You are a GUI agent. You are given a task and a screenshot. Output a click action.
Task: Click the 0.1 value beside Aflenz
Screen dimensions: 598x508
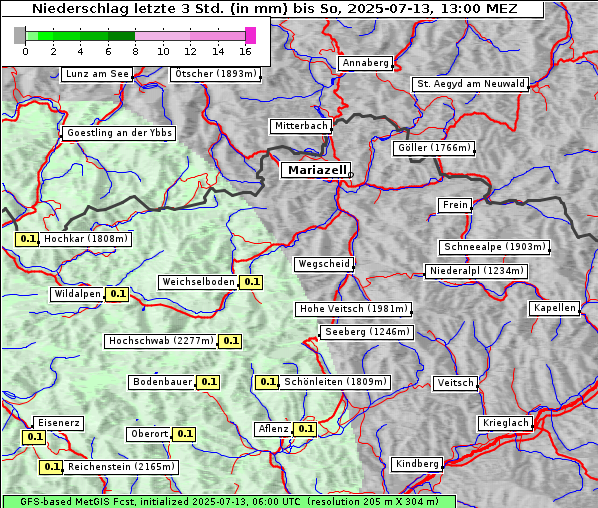click(x=305, y=429)
